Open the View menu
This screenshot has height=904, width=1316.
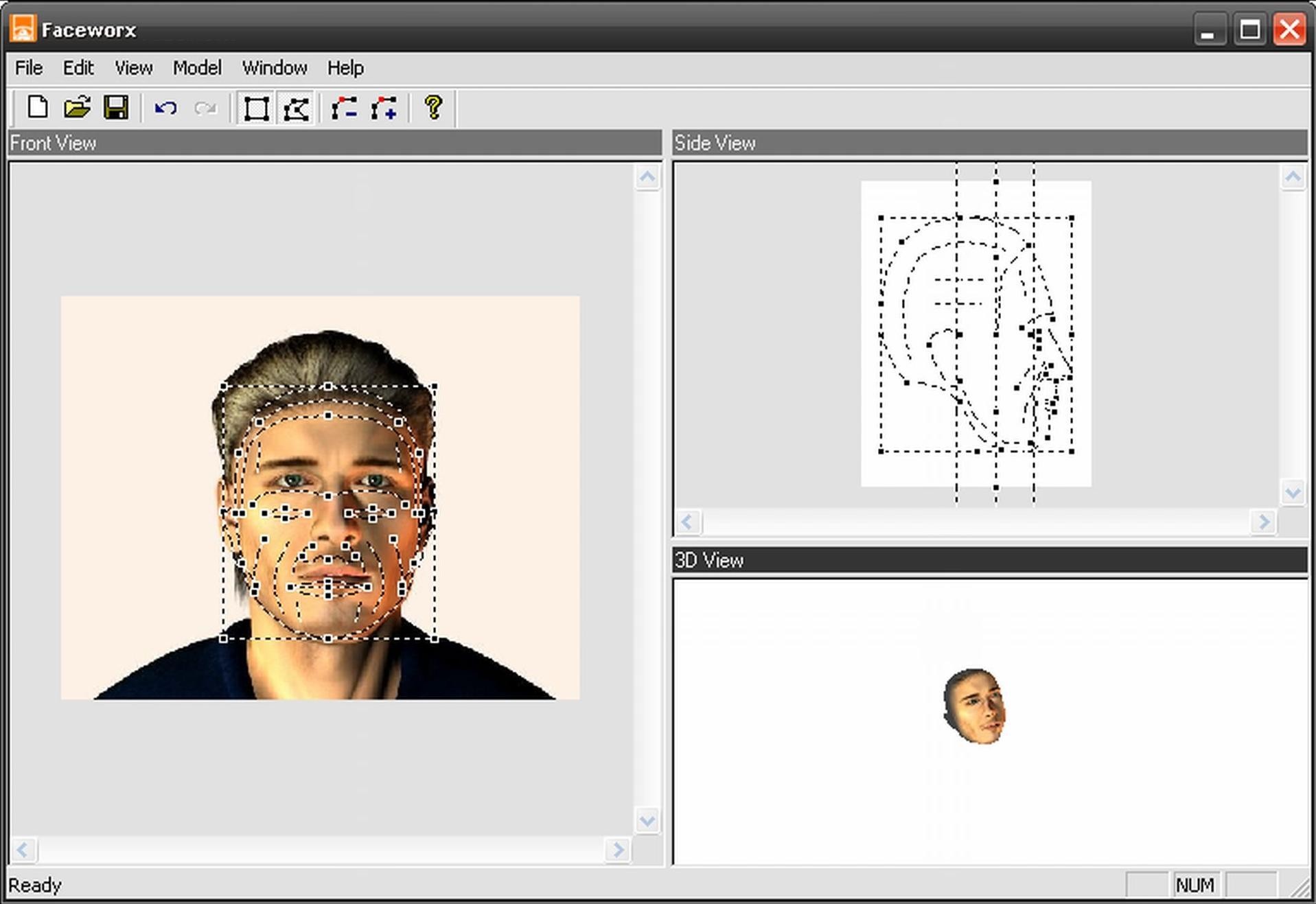(133, 68)
